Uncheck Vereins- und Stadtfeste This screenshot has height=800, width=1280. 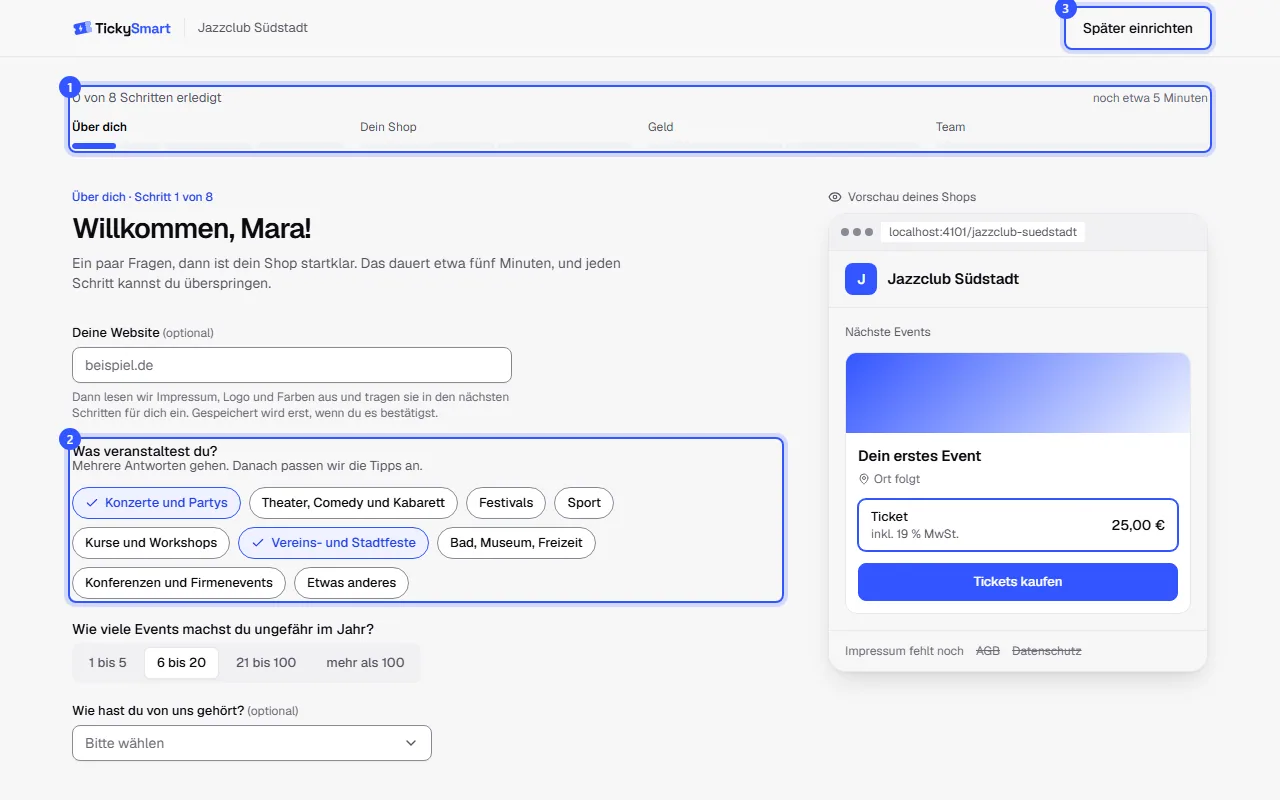coord(333,543)
